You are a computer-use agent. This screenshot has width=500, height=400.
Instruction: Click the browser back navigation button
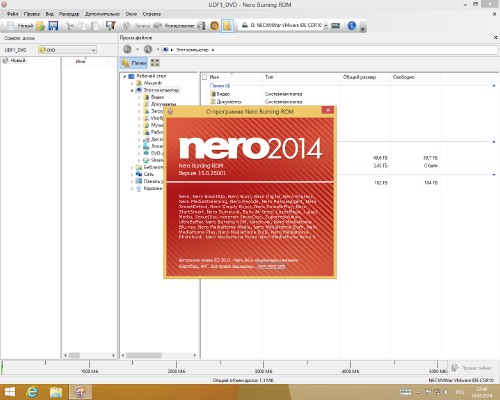(127, 49)
